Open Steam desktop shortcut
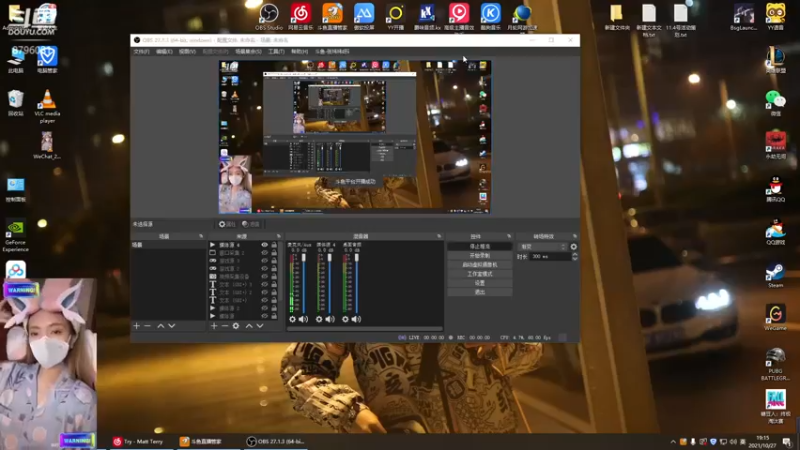The width and height of the screenshot is (800, 450). [x=775, y=276]
